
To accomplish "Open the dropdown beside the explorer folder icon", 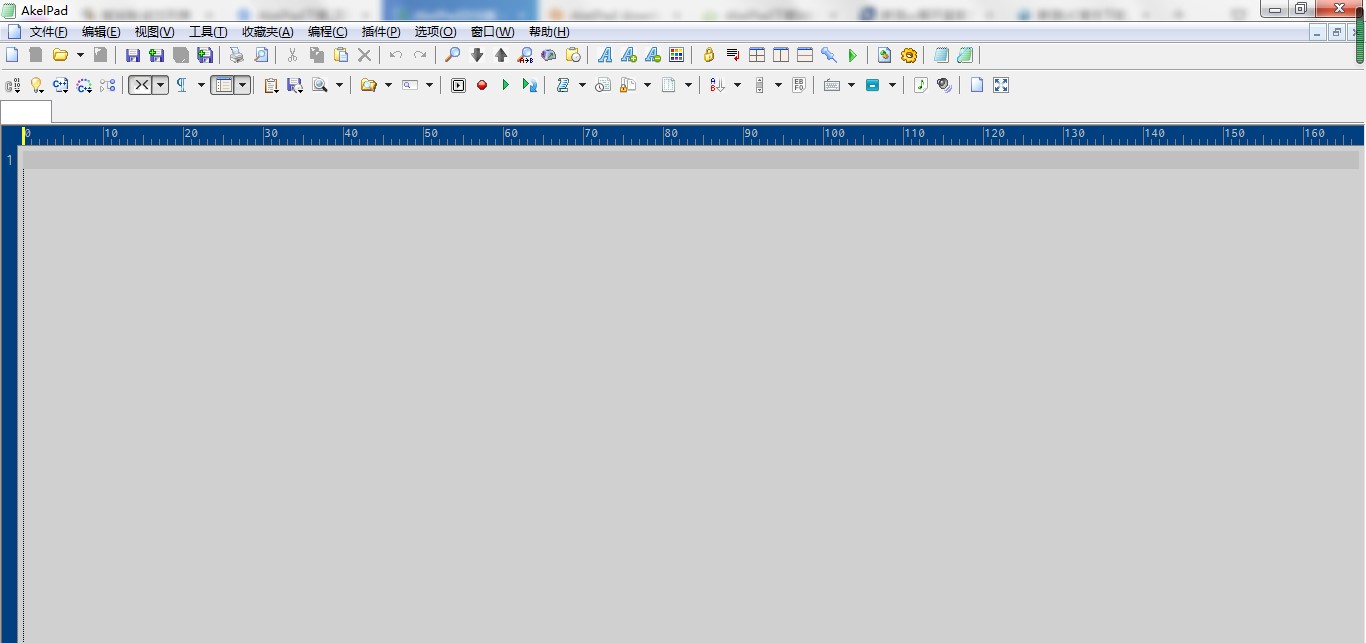I will pos(388,85).
